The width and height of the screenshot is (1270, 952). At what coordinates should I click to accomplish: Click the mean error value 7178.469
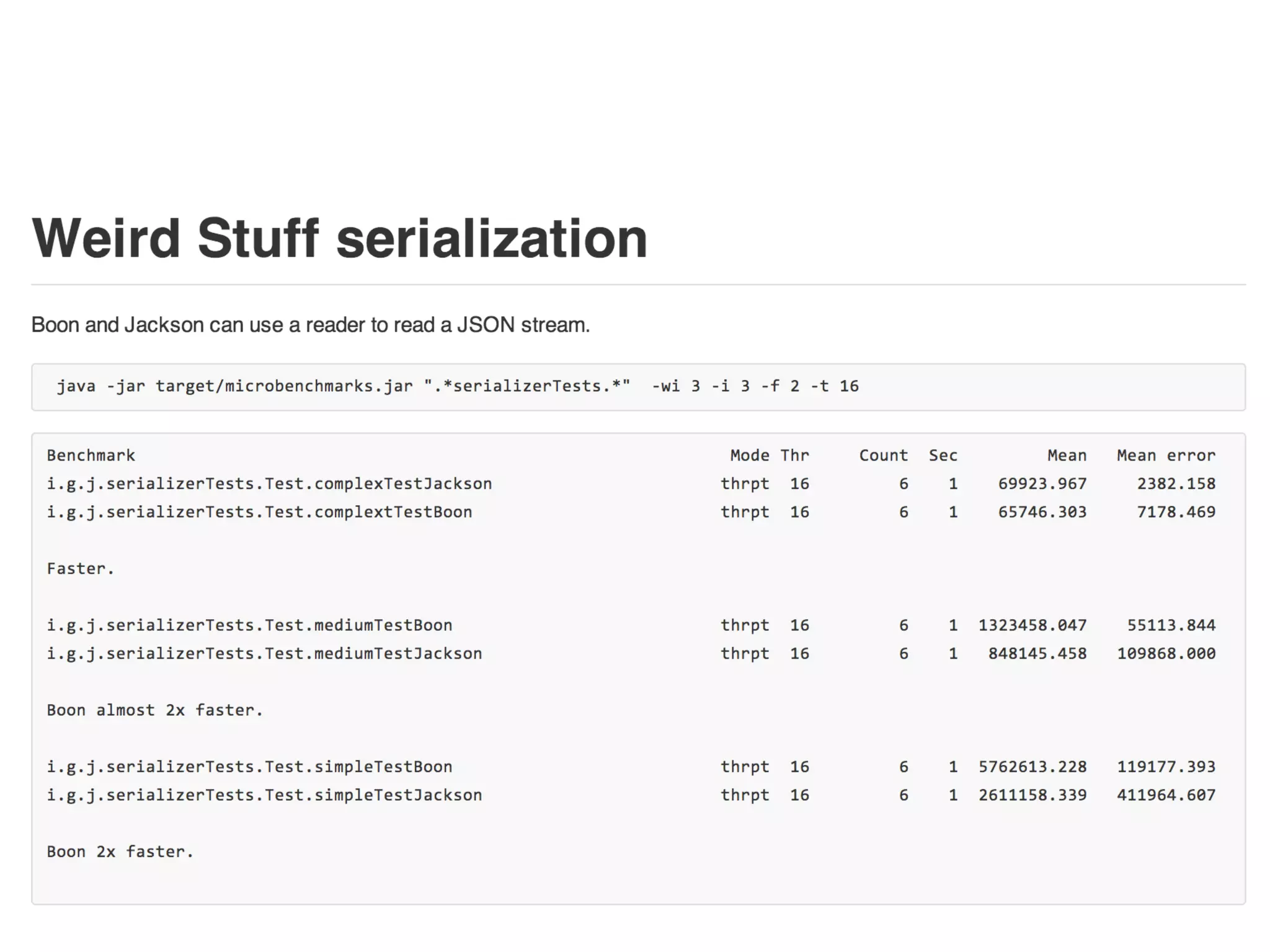click(x=1176, y=512)
